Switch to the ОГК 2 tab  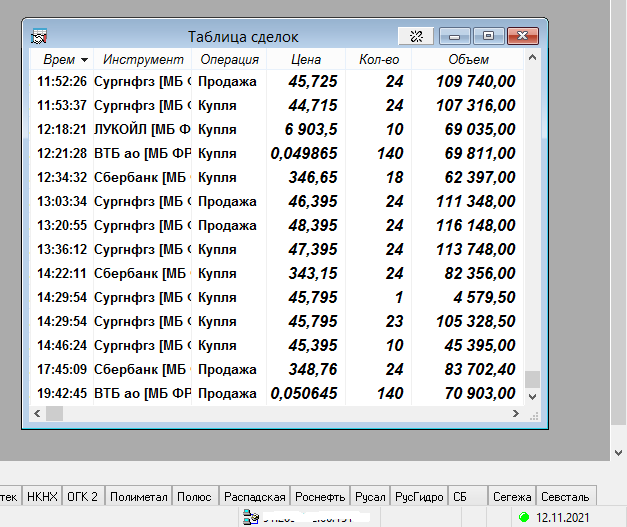pos(82,497)
